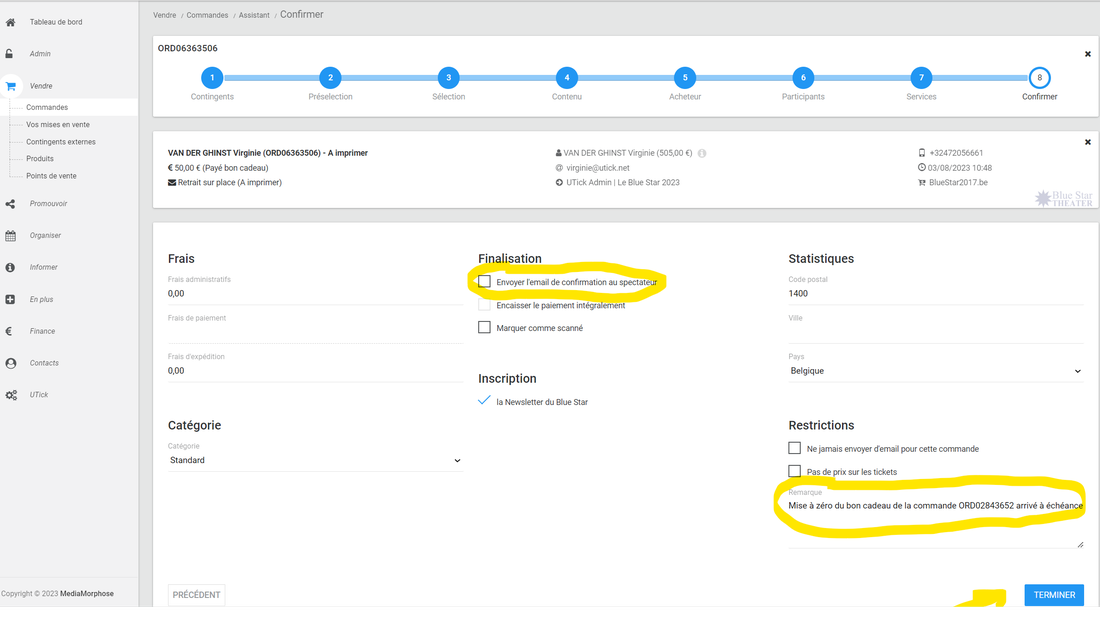The height and width of the screenshot is (622, 1100).
Task: Click the UTick gears icon
Action: [11, 395]
